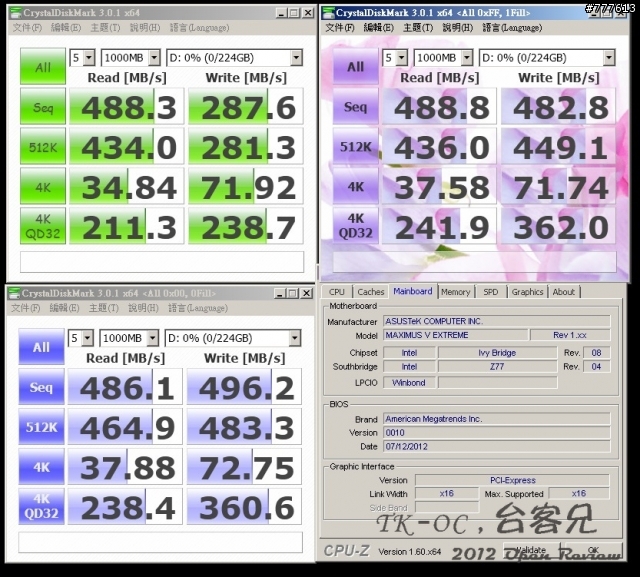Switch to Caches tab in CPU-Z
The height and width of the screenshot is (577, 640).
click(371, 292)
